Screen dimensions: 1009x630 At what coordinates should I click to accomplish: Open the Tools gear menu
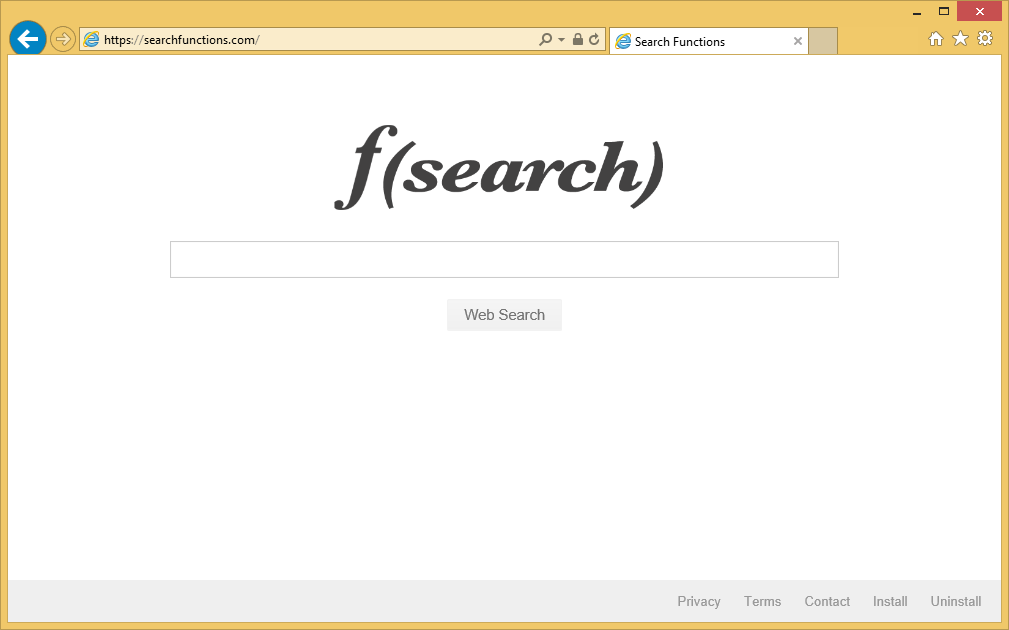click(985, 39)
